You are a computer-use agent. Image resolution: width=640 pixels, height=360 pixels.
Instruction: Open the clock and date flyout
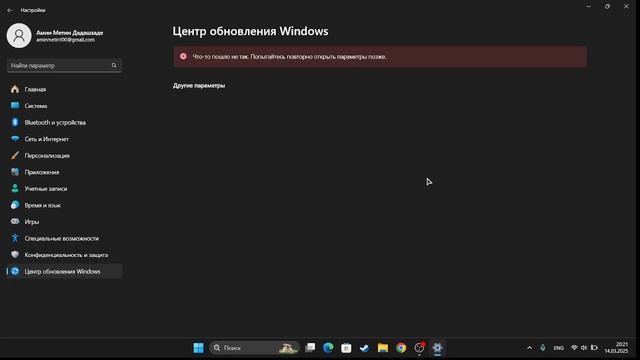[x=616, y=348]
